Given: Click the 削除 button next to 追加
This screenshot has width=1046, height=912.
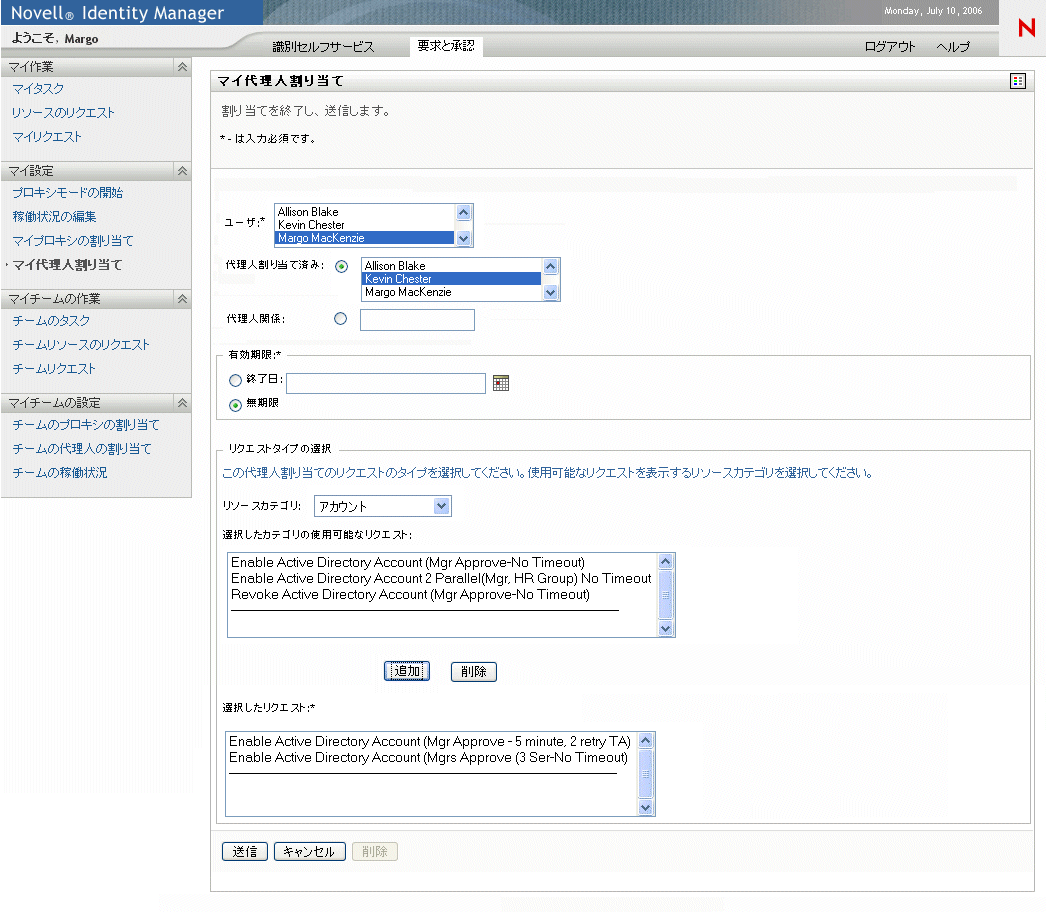Looking at the screenshot, I should pos(474,672).
